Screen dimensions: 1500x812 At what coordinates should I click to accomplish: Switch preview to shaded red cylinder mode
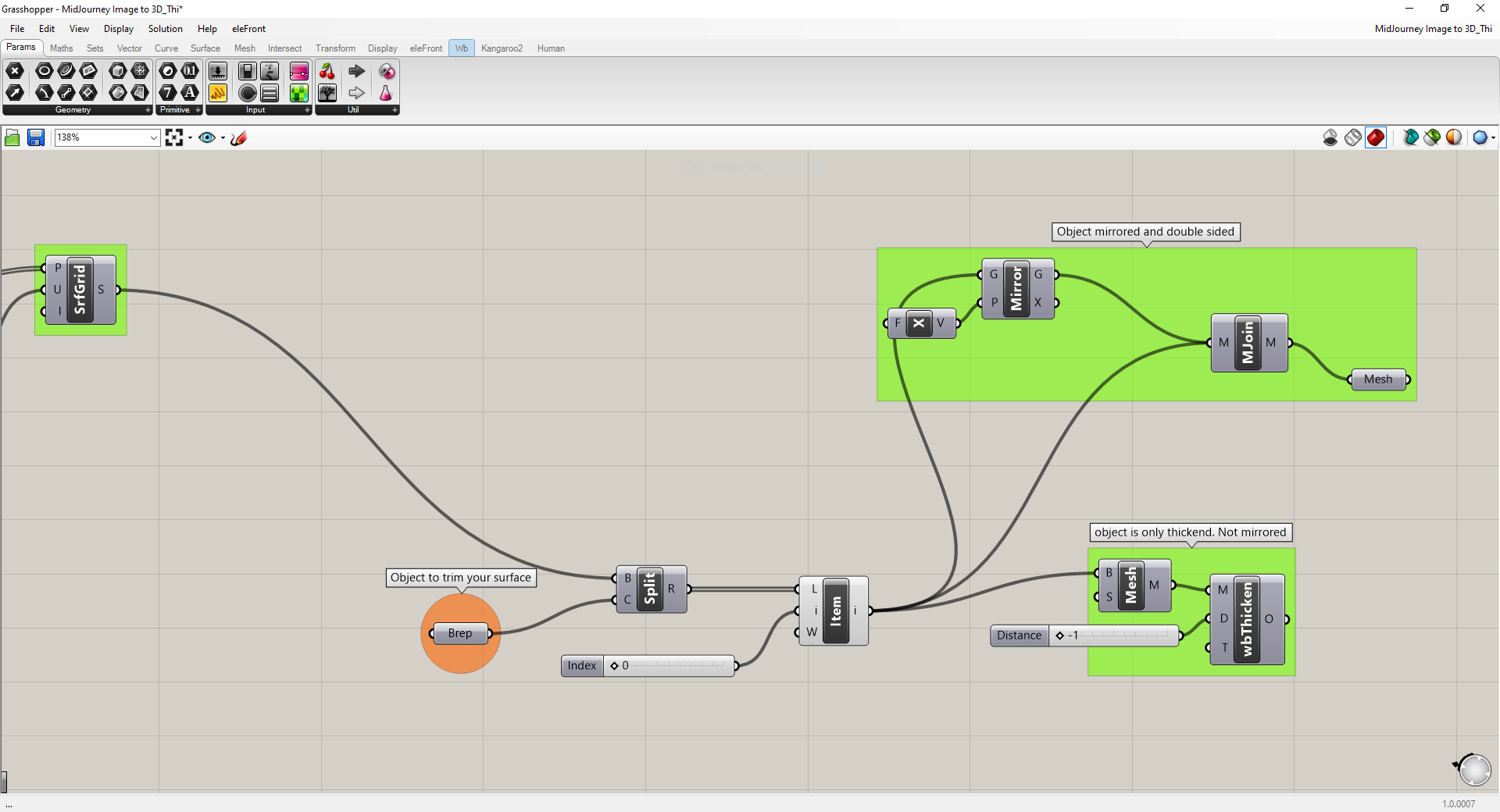(1376, 137)
